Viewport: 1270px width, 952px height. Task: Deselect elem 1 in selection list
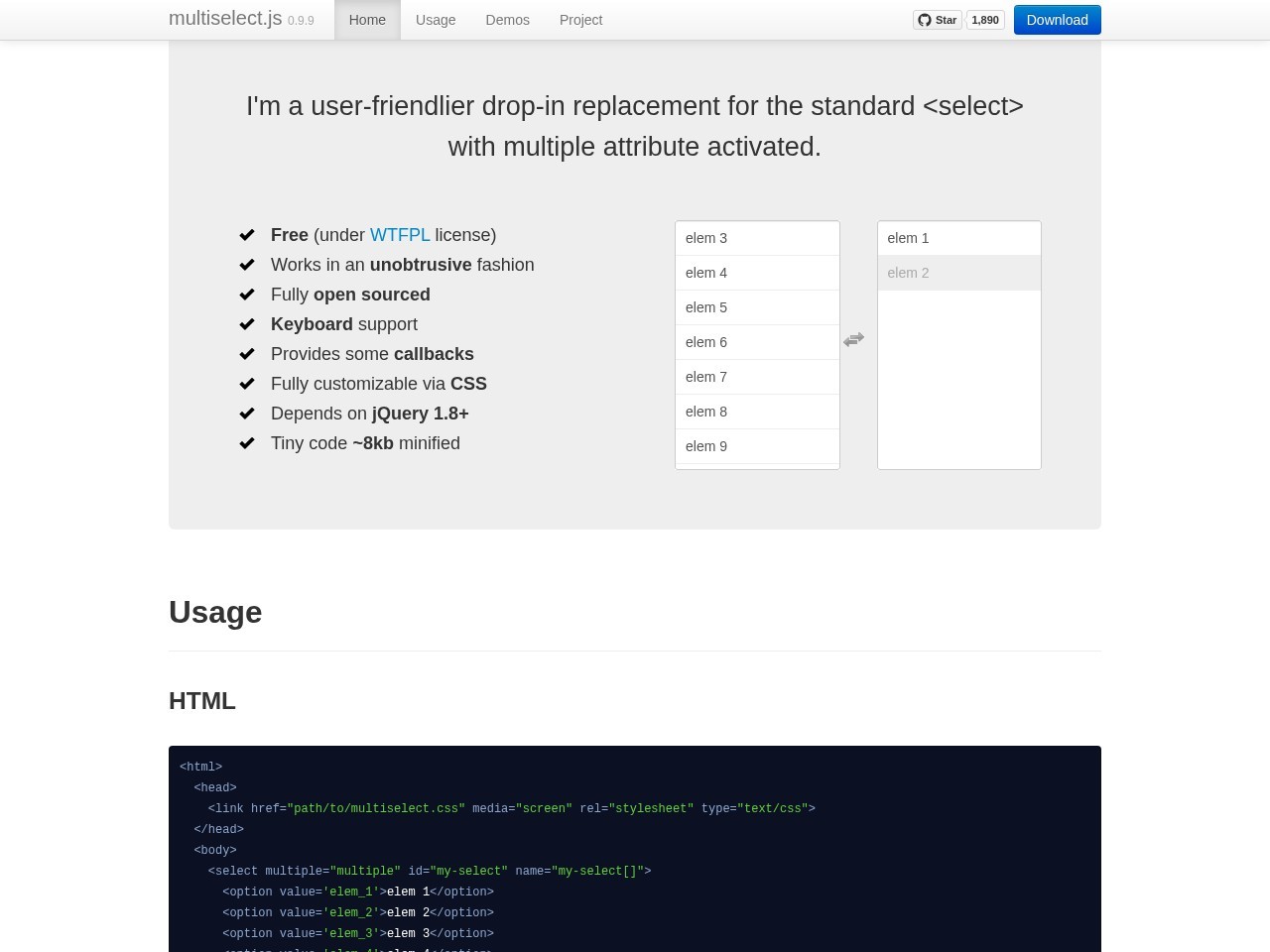pyautogui.click(x=959, y=238)
